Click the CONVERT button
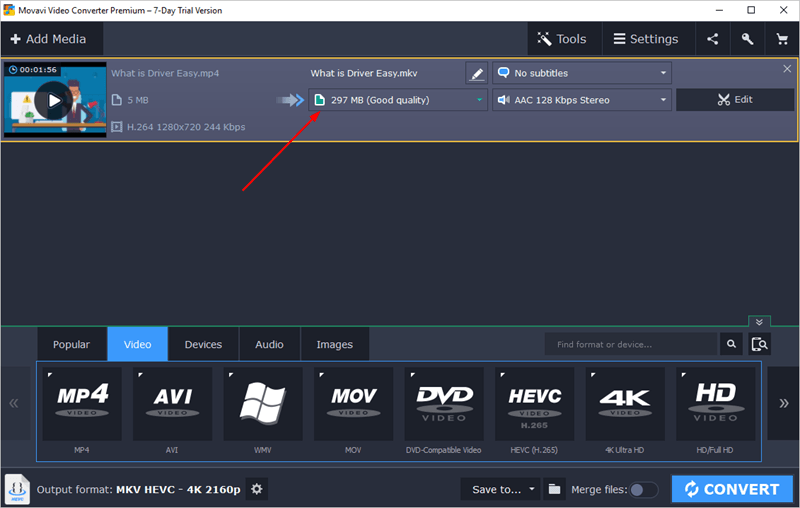This screenshot has width=800, height=508. pos(732,489)
